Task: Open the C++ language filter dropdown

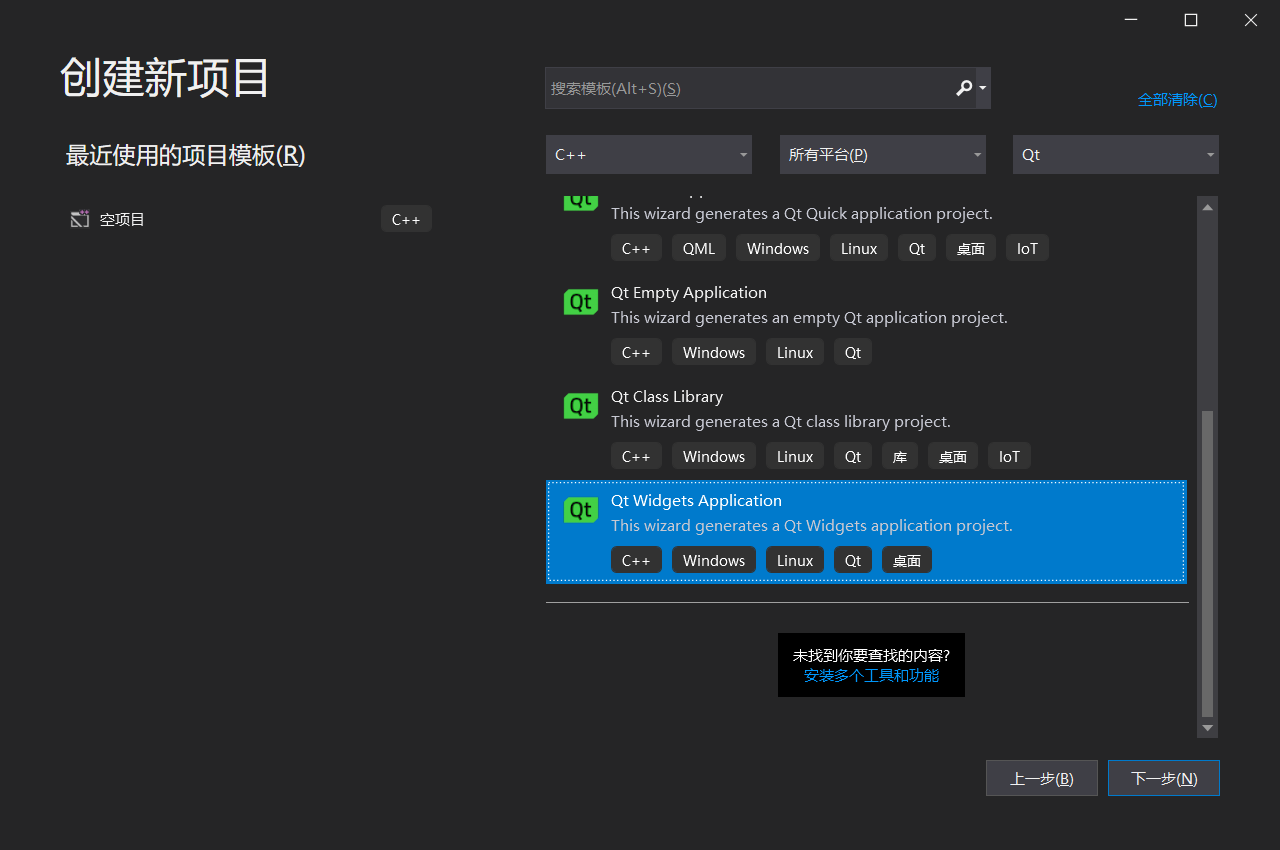Action: coord(648,154)
